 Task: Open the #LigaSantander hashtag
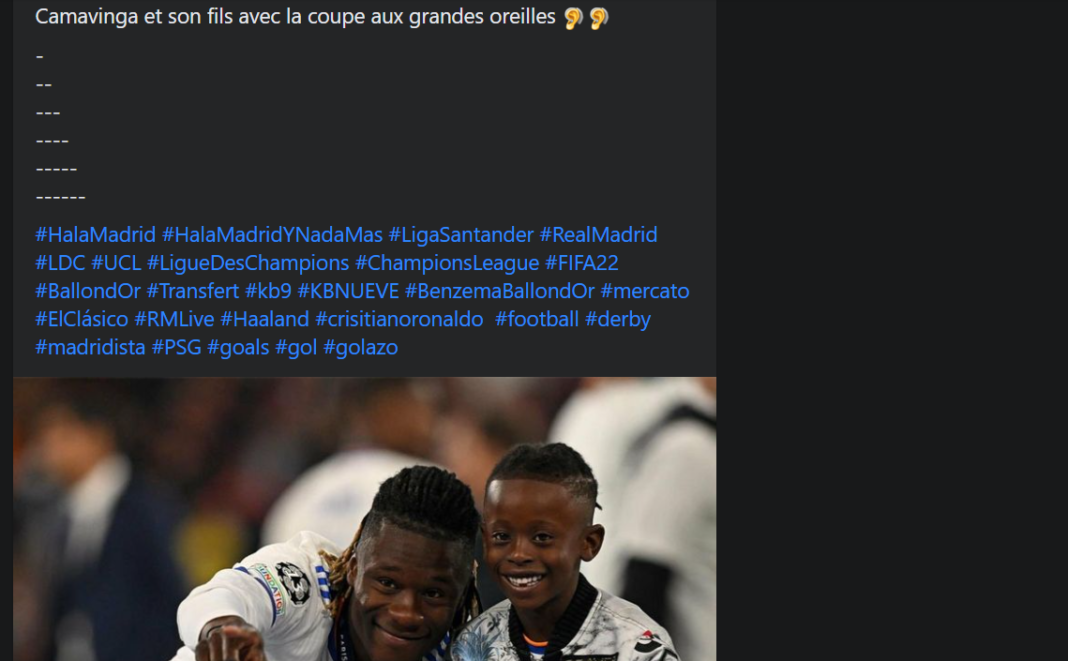[x=461, y=235]
